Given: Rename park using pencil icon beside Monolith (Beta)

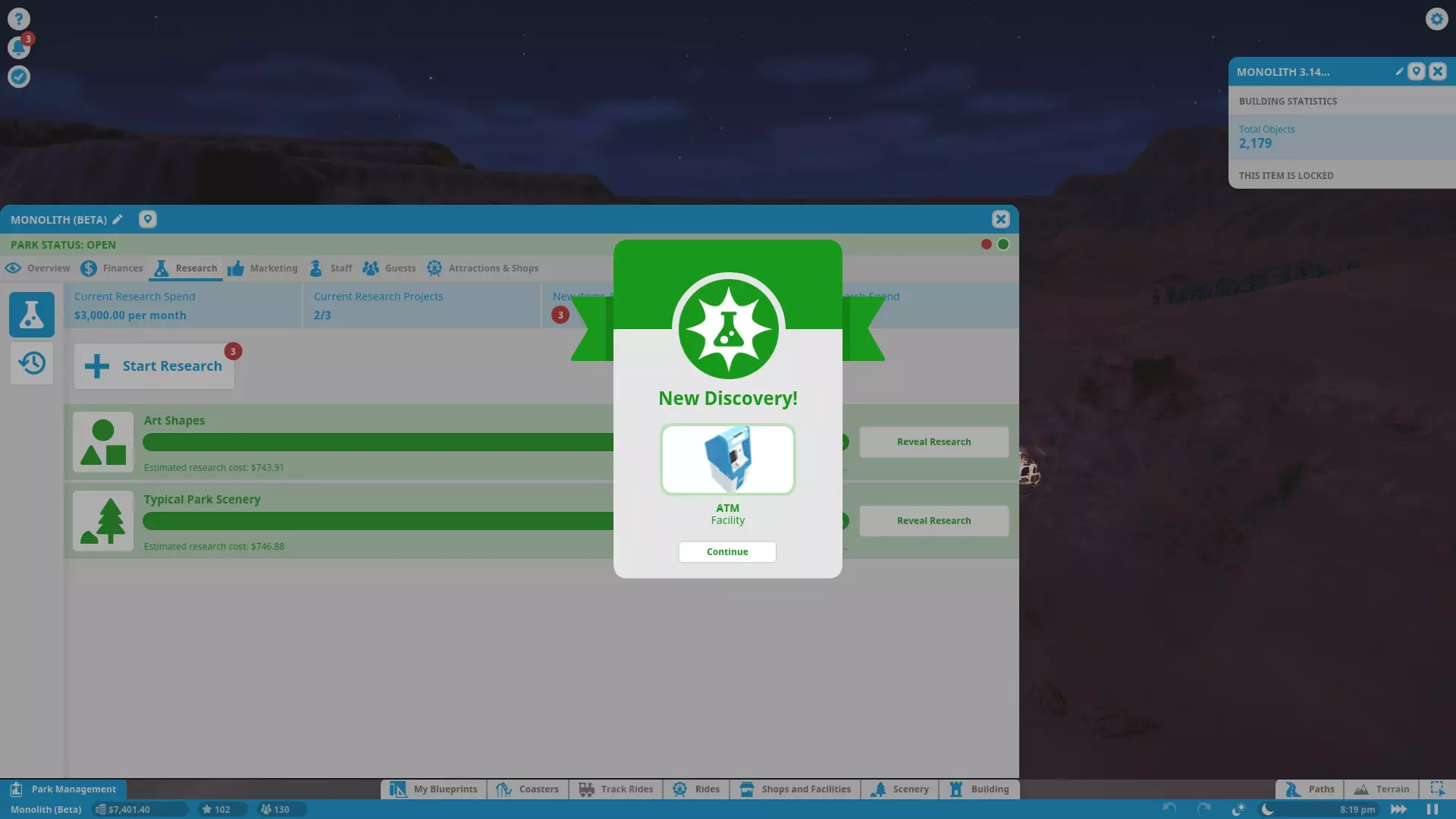Looking at the screenshot, I should pos(118,219).
